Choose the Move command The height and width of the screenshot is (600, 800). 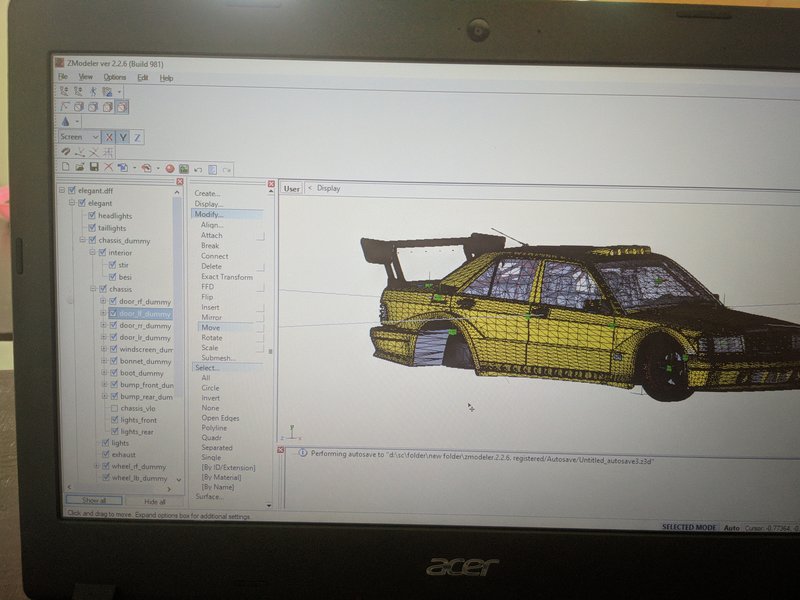coord(210,328)
